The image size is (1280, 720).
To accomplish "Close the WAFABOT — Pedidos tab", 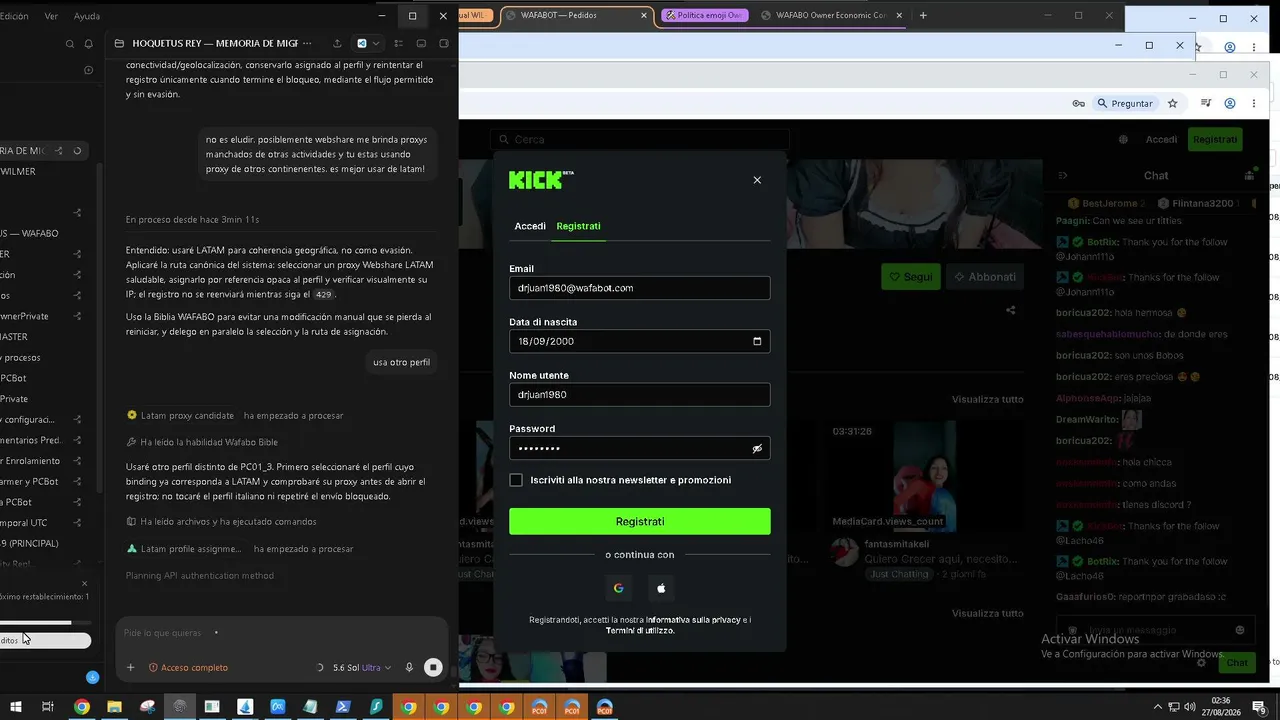I will coord(643,16).
